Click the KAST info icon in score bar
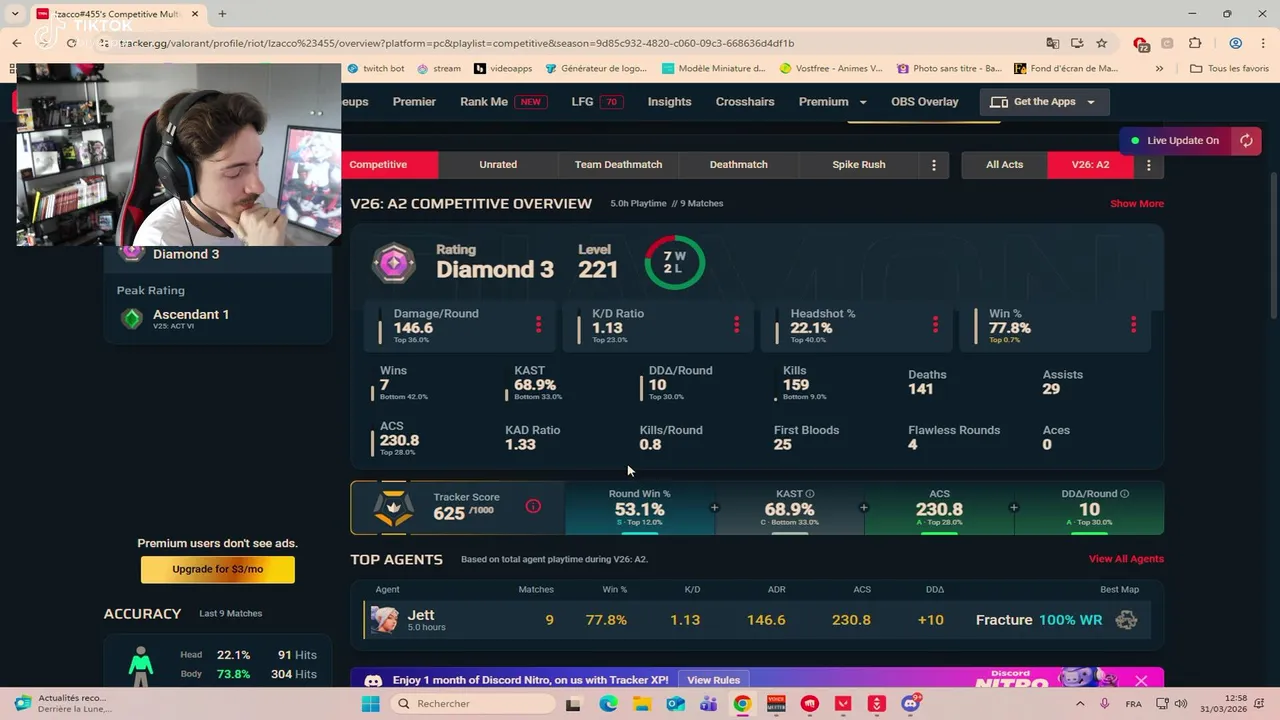The width and height of the screenshot is (1280, 720). 810,494
